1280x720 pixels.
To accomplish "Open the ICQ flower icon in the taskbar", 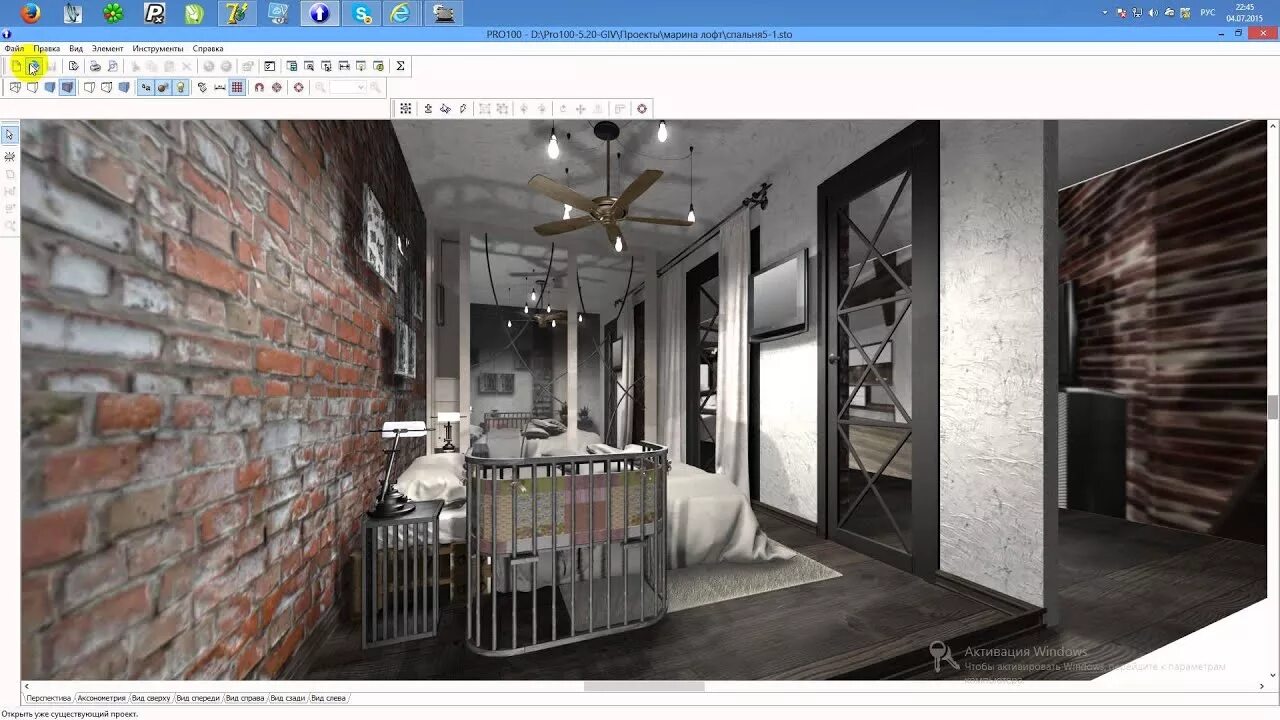I will click(113, 13).
